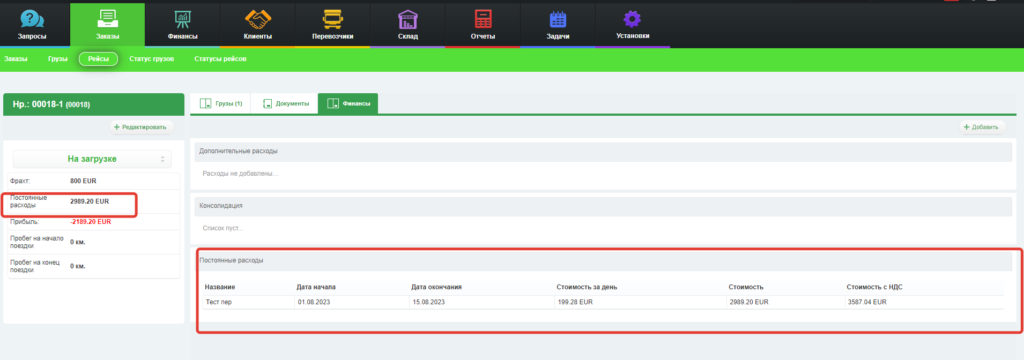Click the 15.08.2023 end date cell
Viewport: 1024px width, 360px height.
point(429,303)
